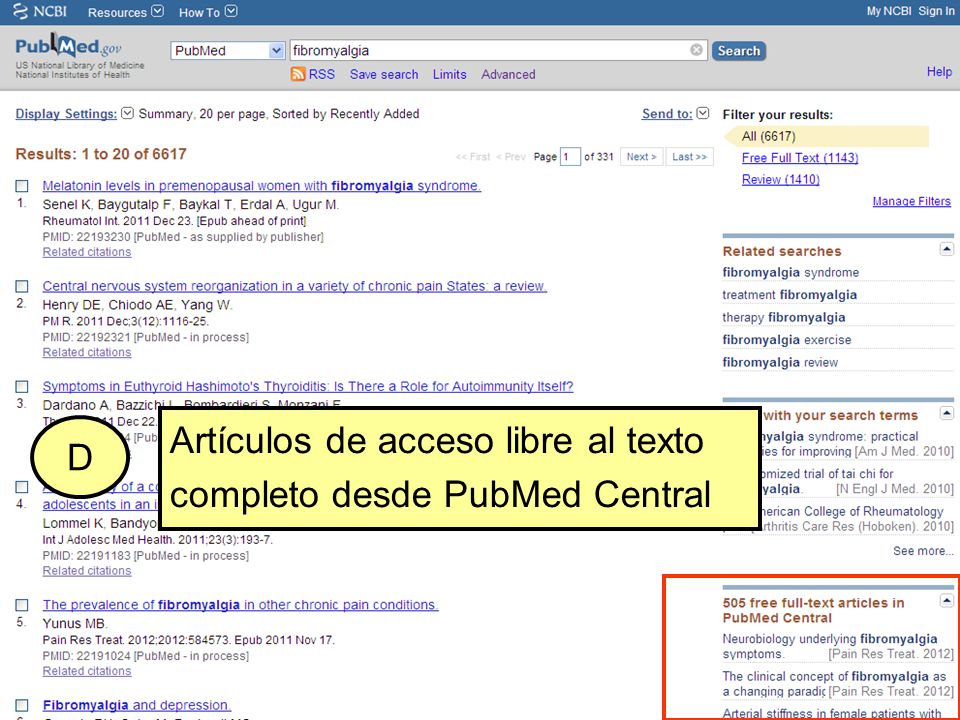Search related term fibromyalgia syndrome
This screenshot has width=960, height=720.
[790, 272]
